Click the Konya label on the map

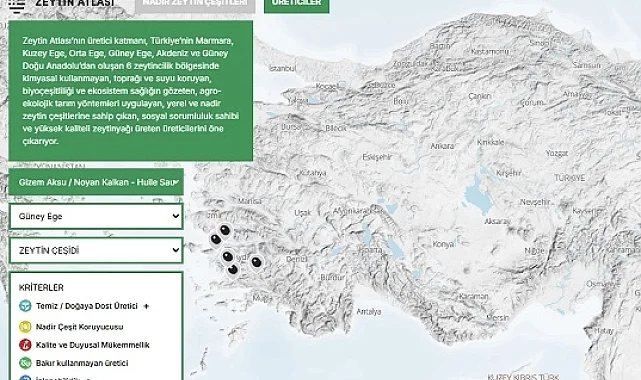443,244
